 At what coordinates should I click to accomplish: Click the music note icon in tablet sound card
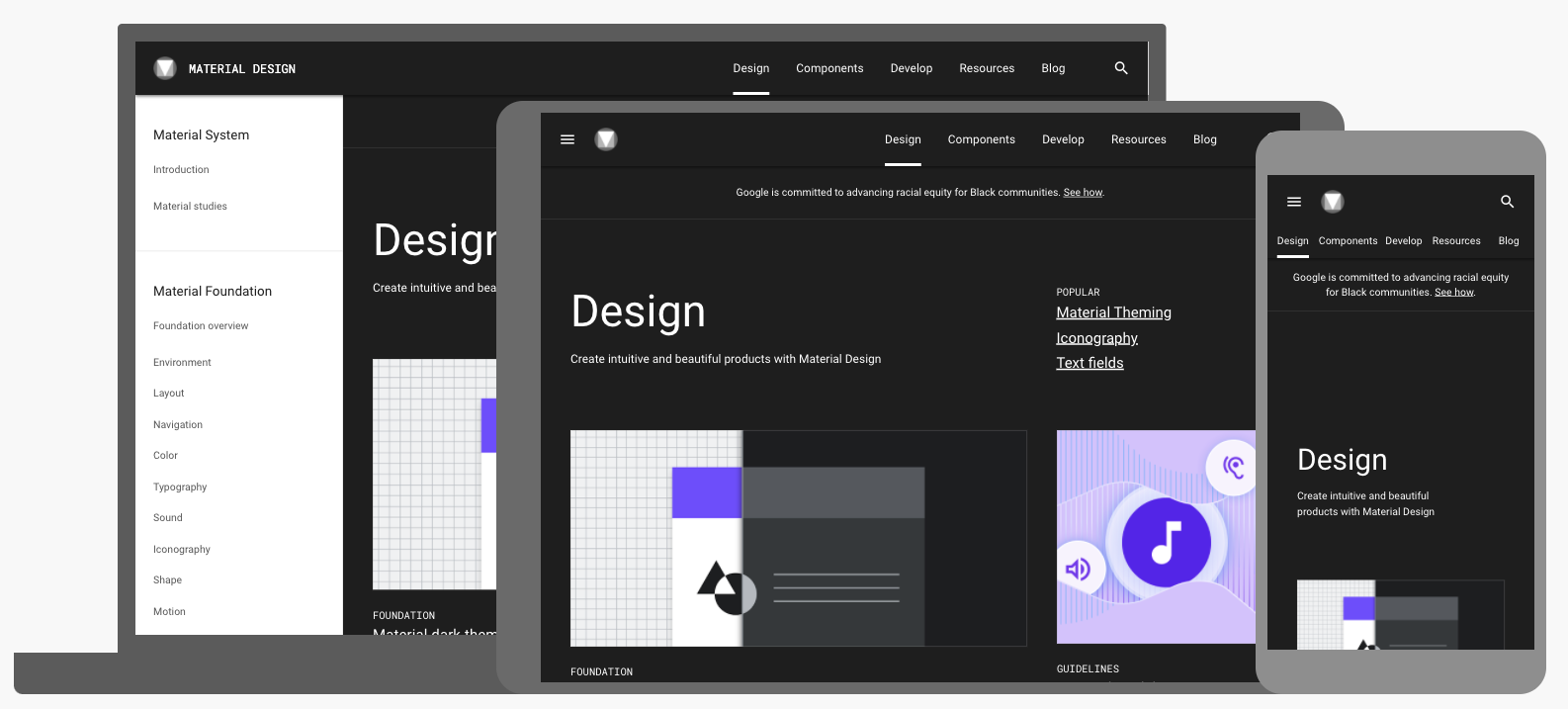click(x=1167, y=543)
